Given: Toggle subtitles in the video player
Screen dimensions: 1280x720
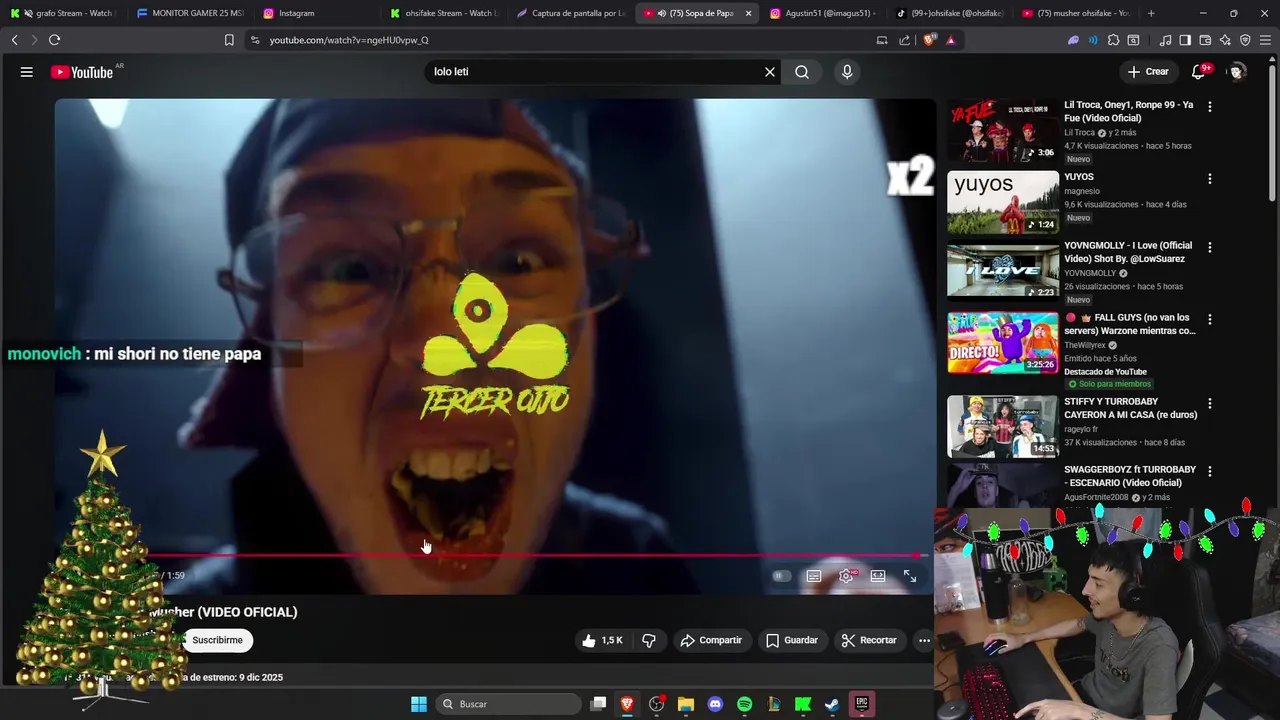Looking at the screenshot, I should coord(814,576).
